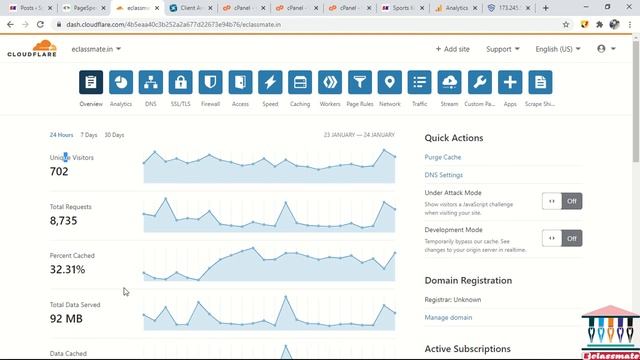Open the Workers section icon
Screen dimensions: 640x360
point(330,82)
